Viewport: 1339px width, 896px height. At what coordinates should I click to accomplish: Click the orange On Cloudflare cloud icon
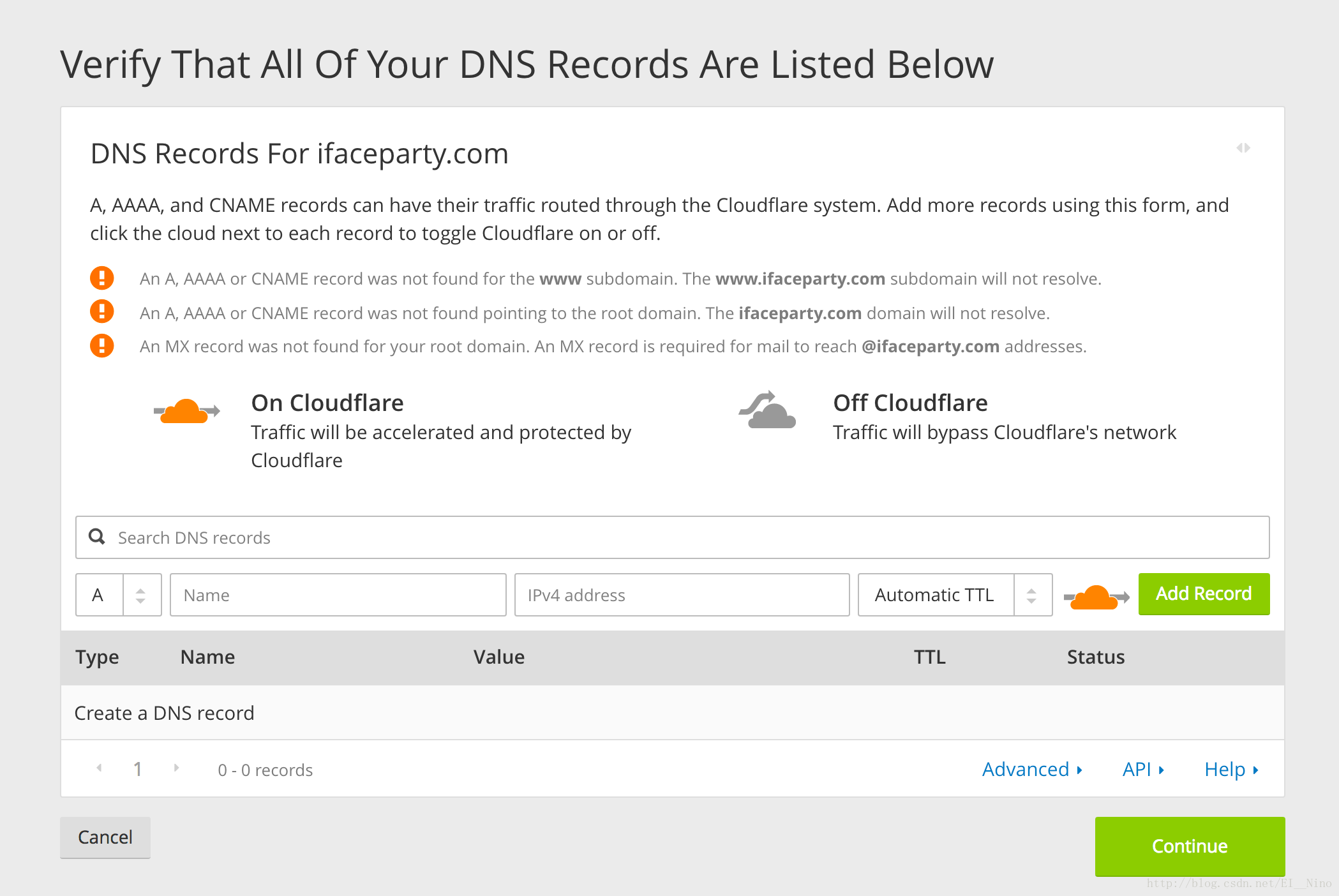(186, 411)
